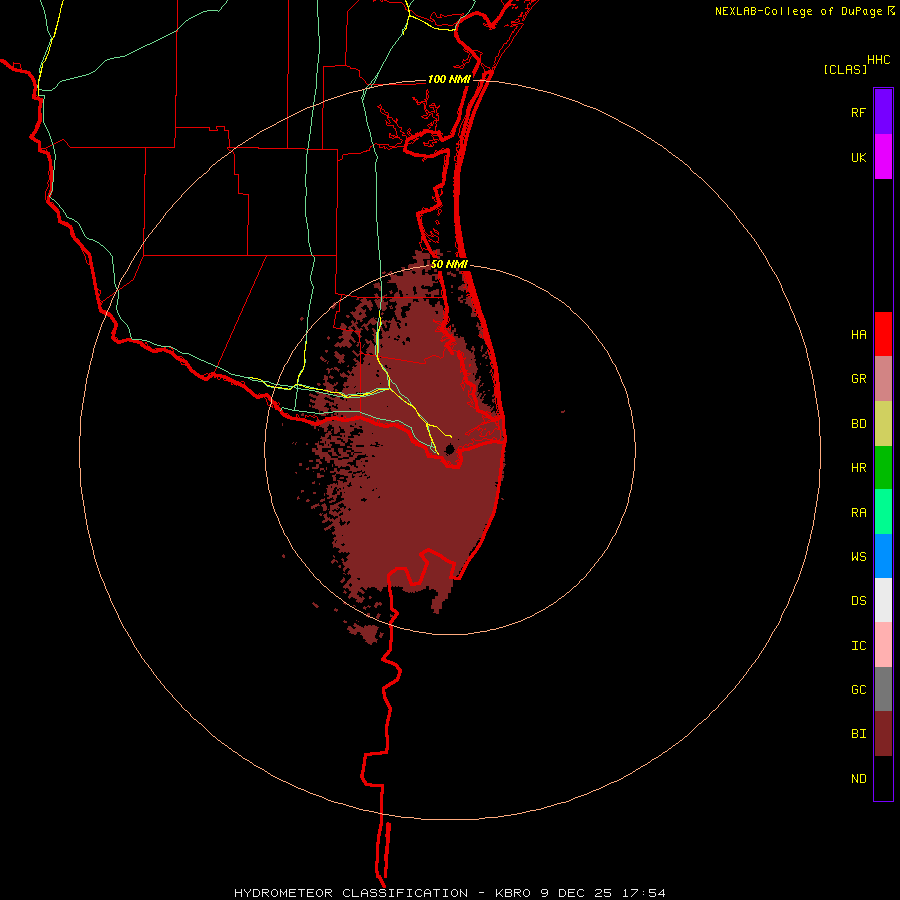Click the WS blue legend color swatch
900x900 pixels.
tap(883, 556)
